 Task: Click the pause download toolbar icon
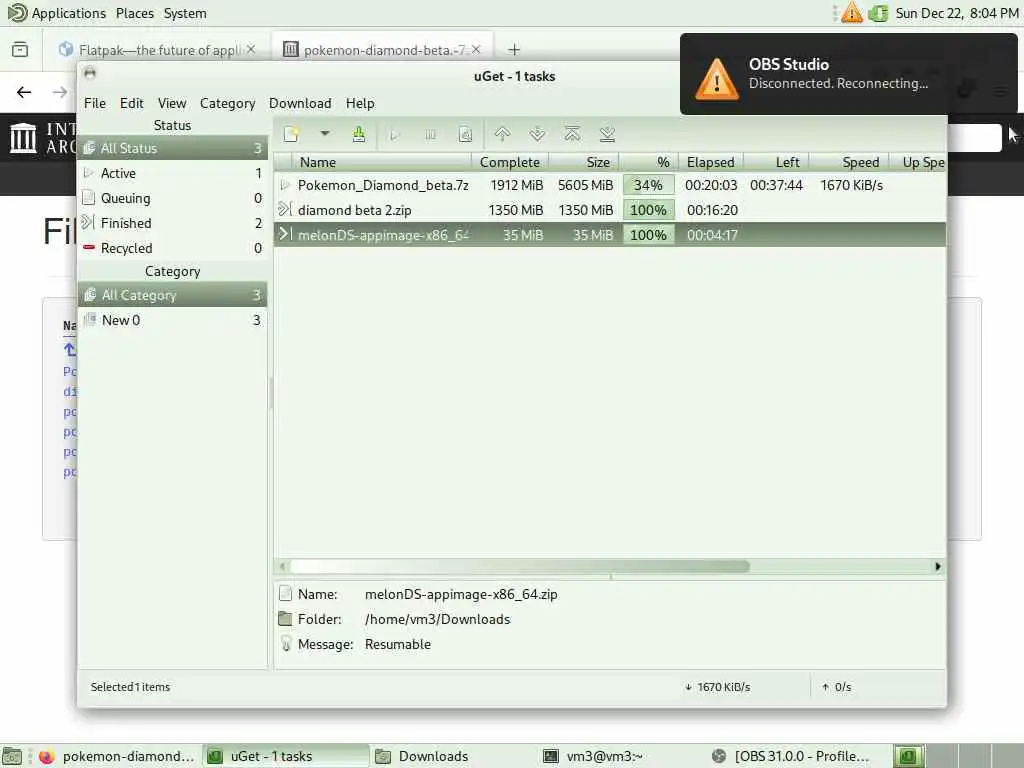tap(430, 135)
